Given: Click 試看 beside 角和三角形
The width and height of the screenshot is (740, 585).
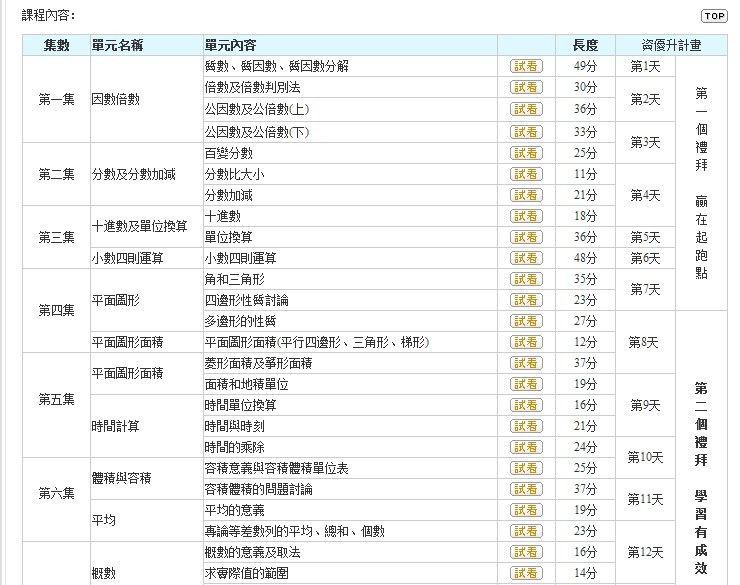Looking at the screenshot, I should coord(526,279).
